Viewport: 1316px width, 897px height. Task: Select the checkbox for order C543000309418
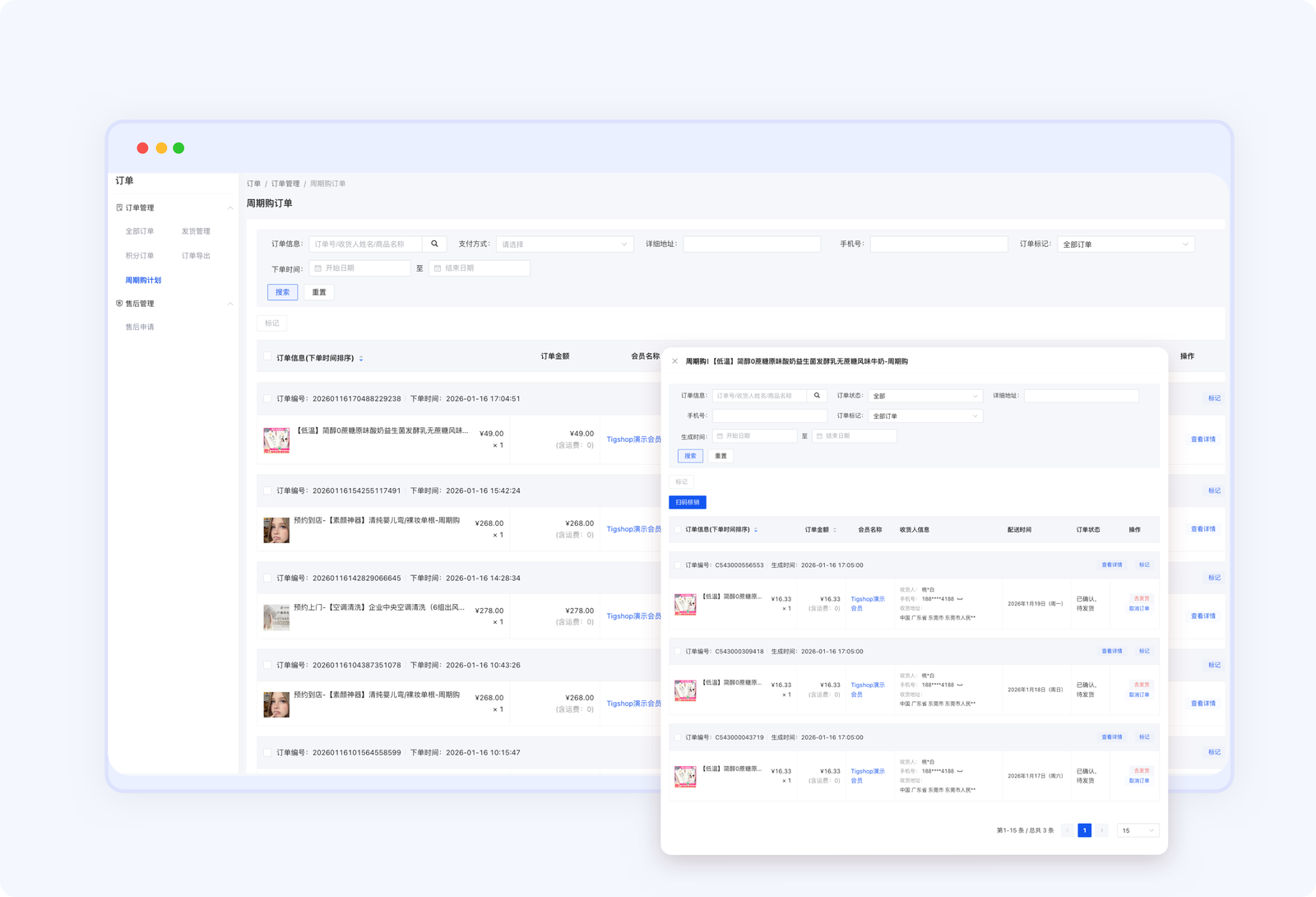(x=678, y=651)
